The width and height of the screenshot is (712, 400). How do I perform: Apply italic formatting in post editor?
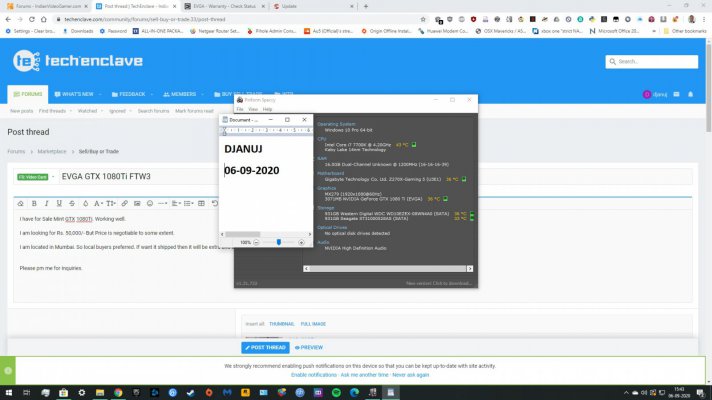[x=46, y=203]
